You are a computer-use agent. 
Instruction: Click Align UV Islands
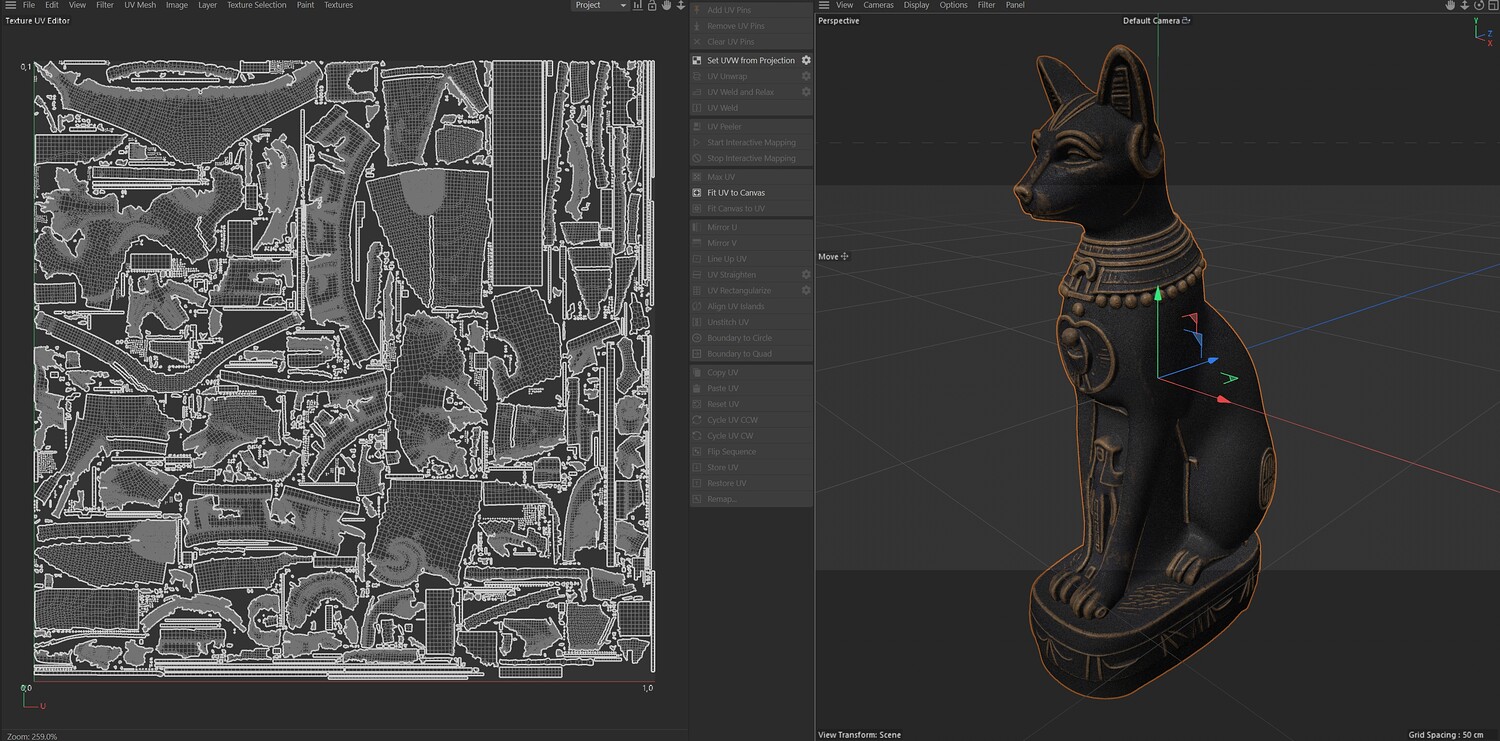(735, 307)
